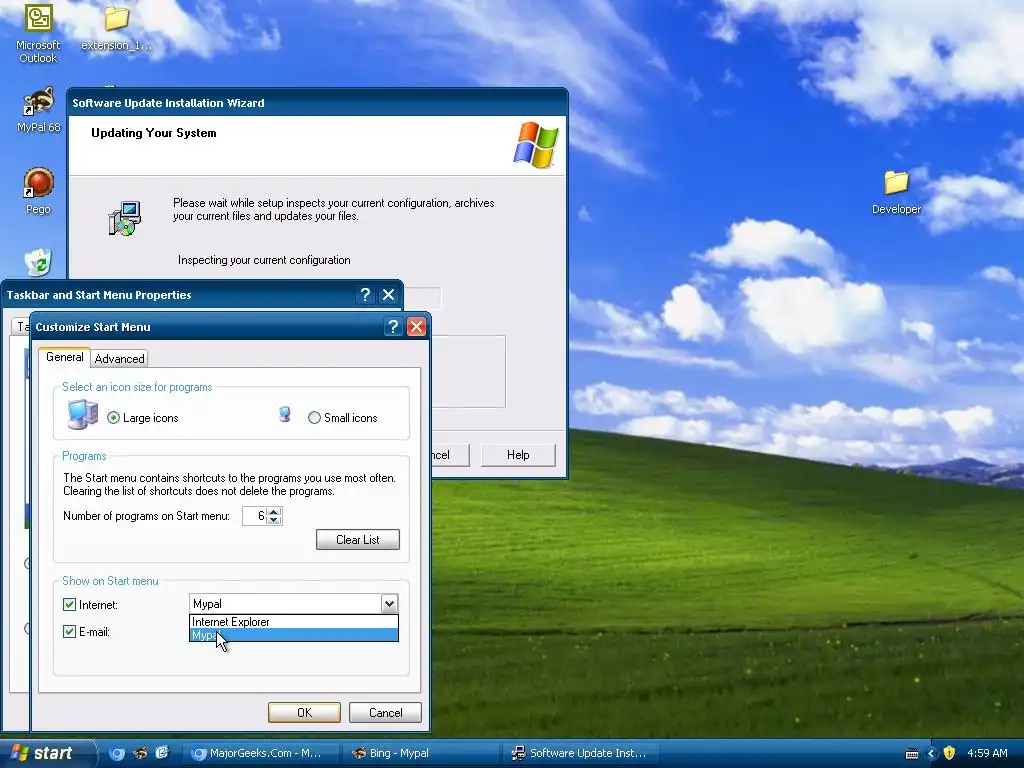Launch Chromium-style browser from Quick Launch

tap(117, 753)
